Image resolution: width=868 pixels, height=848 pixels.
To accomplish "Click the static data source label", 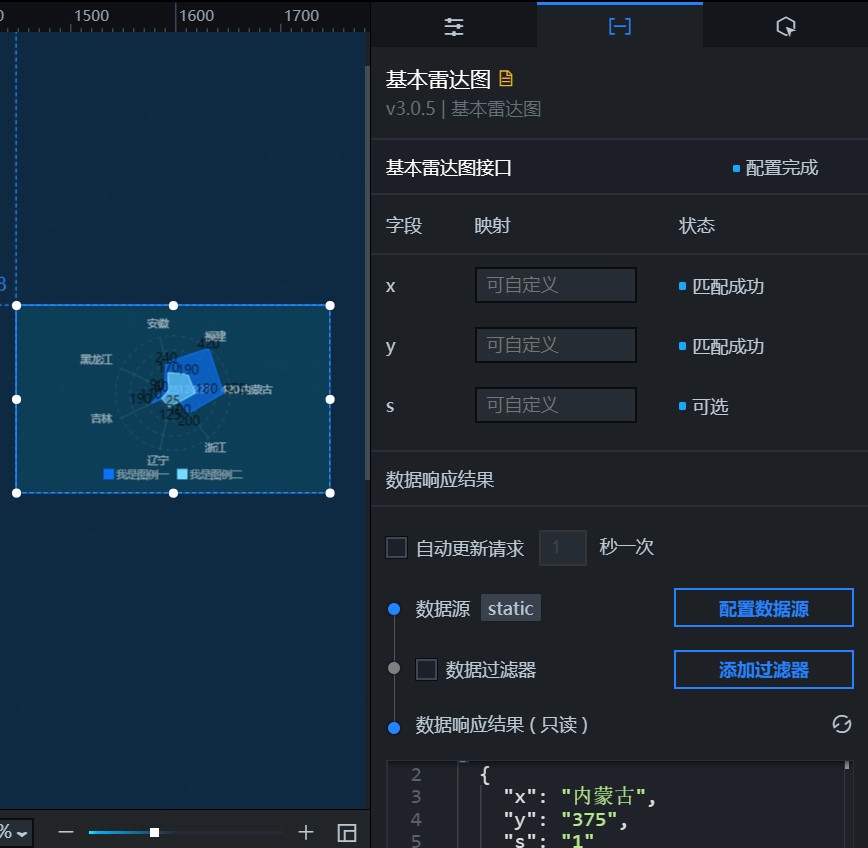I will (x=510, y=608).
